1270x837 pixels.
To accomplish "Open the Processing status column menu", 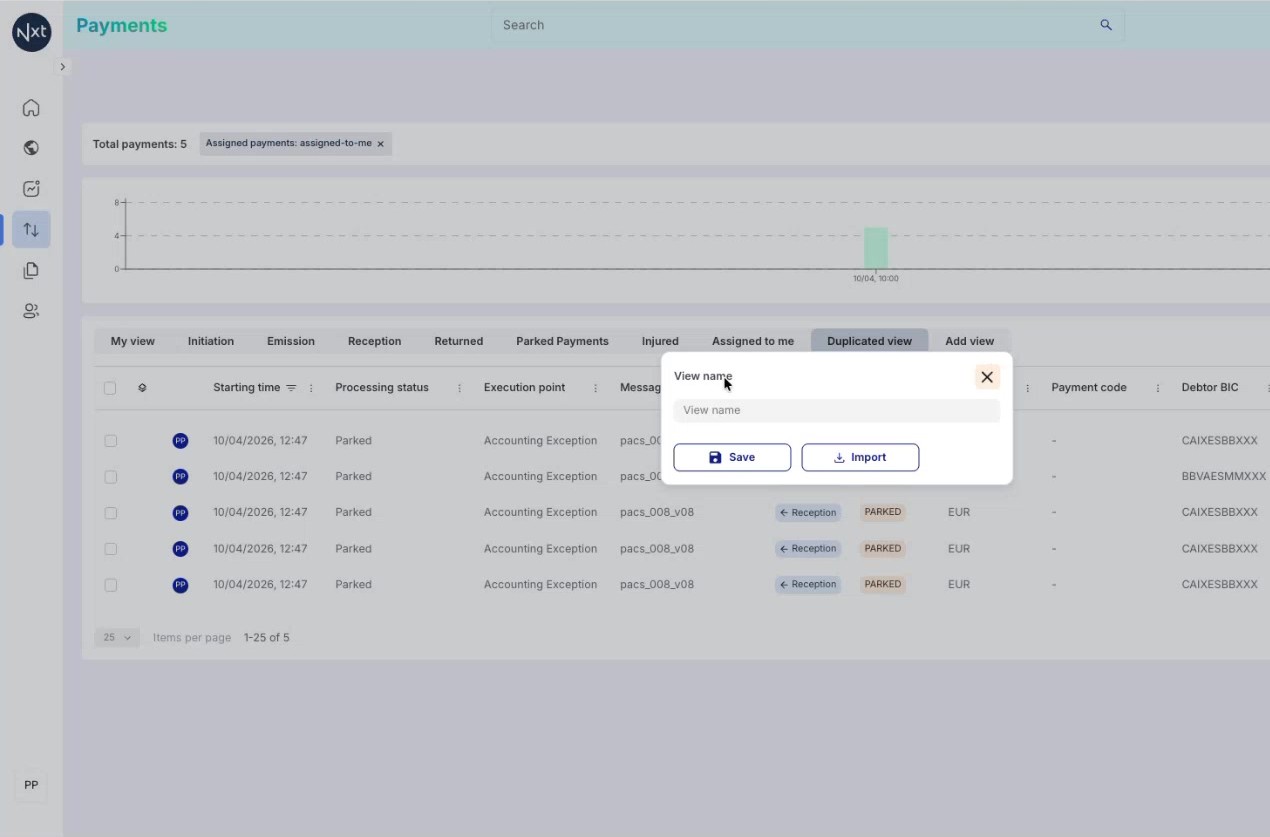I will tap(459, 388).
